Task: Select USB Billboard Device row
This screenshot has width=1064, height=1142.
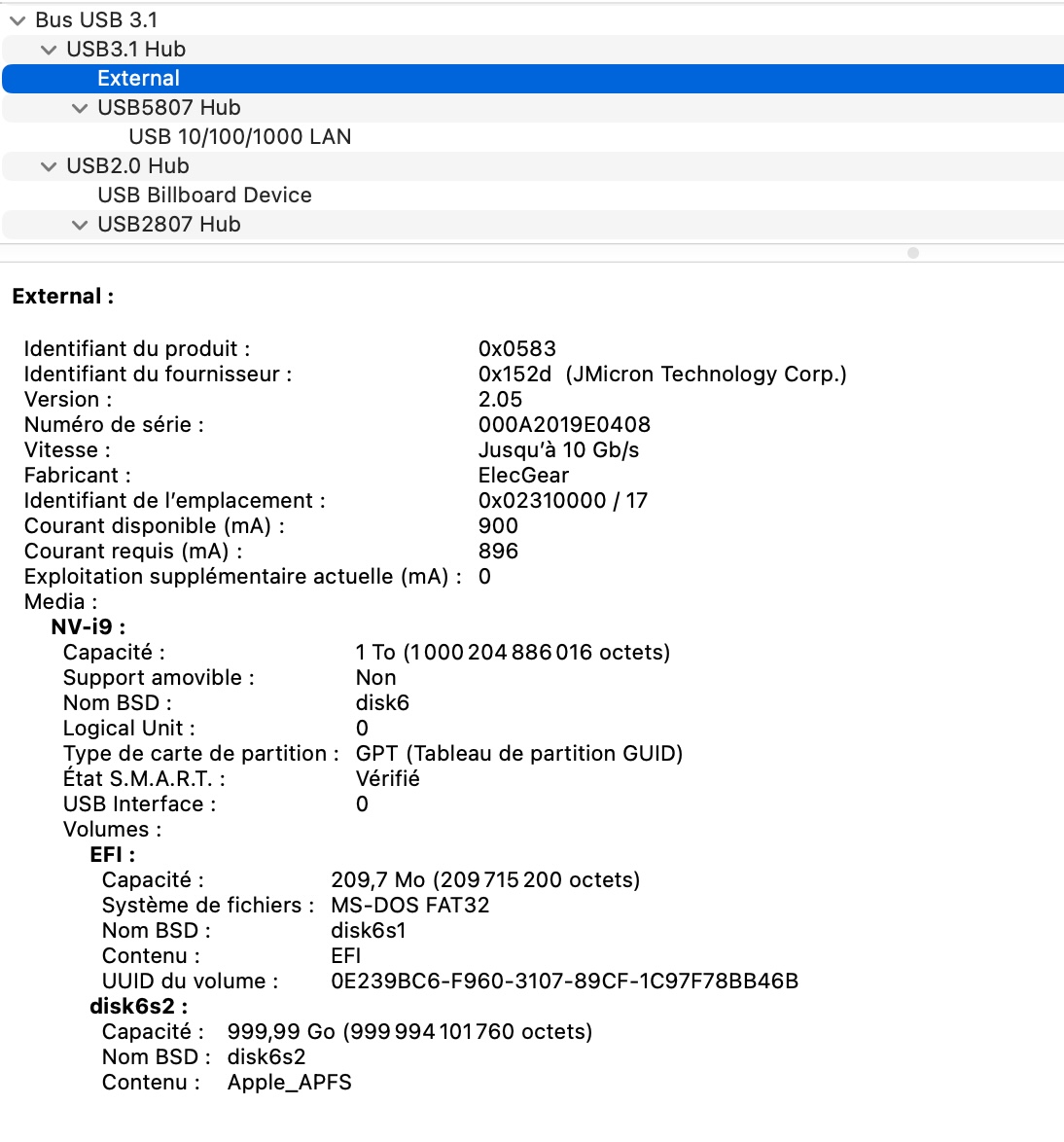Action: [x=532, y=196]
